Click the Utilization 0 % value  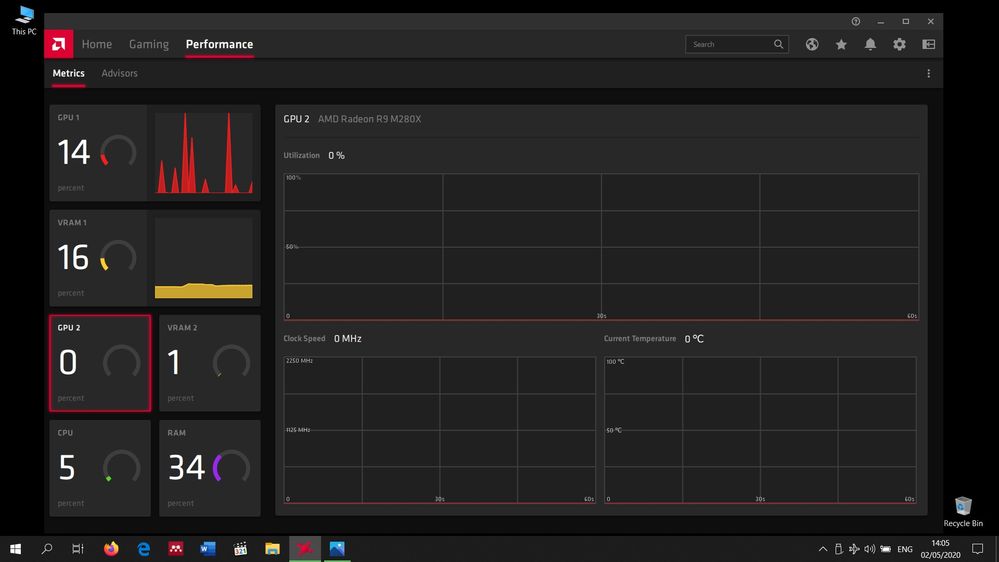point(336,155)
